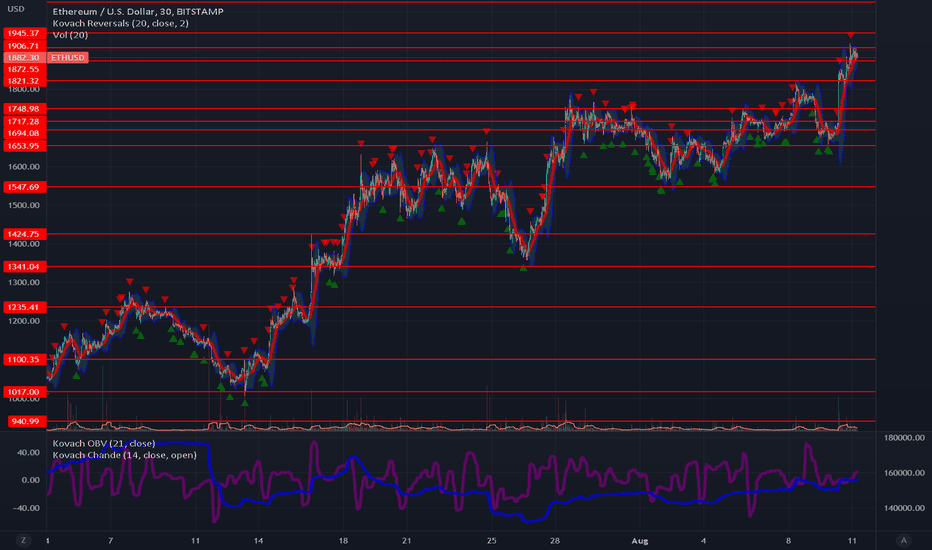Click date 7 on the time axis
This screenshot has width=932, height=550.
point(110,540)
